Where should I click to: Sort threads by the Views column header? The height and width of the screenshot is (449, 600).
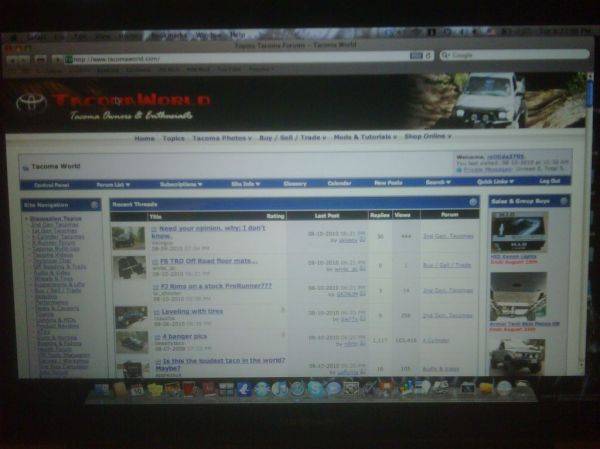tap(402, 215)
